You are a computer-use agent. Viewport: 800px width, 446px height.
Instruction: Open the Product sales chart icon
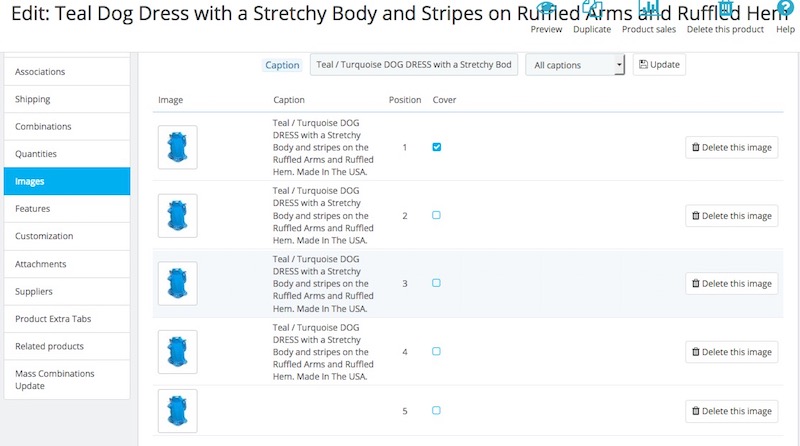point(649,12)
